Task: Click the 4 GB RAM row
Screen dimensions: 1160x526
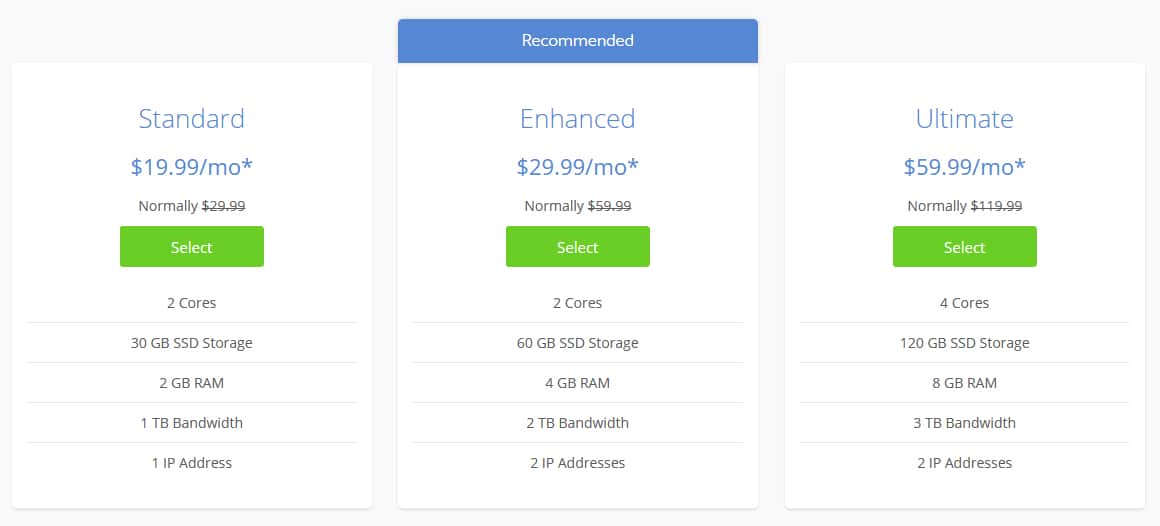Action: (578, 383)
